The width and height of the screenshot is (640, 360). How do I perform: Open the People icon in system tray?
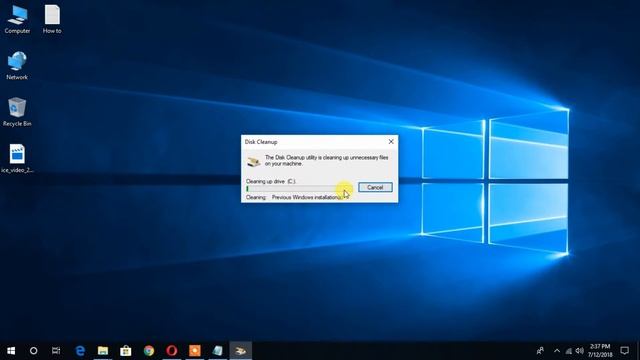(x=540, y=351)
